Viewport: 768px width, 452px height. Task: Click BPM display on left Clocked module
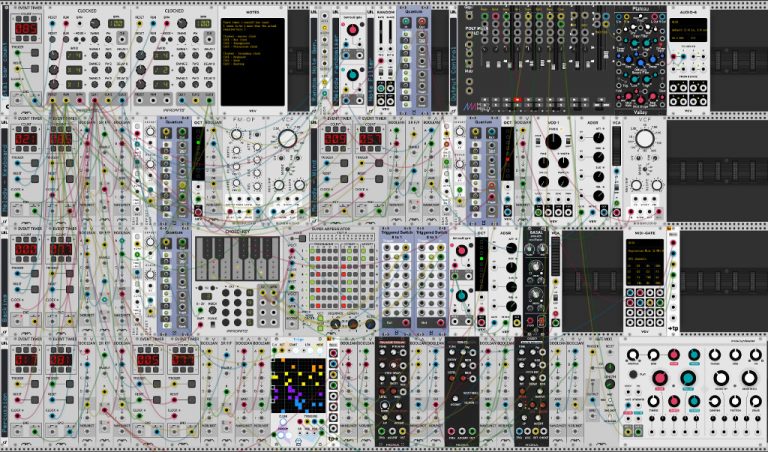[x=116, y=23]
